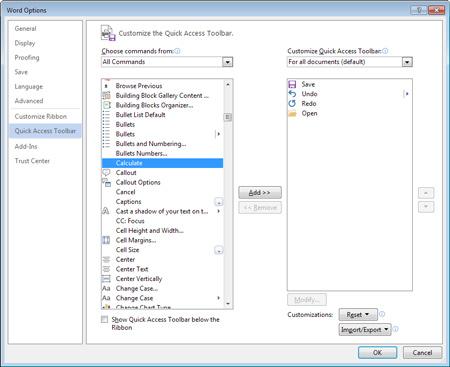Click the Move Up arrow button
The width and height of the screenshot is (450, 367).
[426, 193]
